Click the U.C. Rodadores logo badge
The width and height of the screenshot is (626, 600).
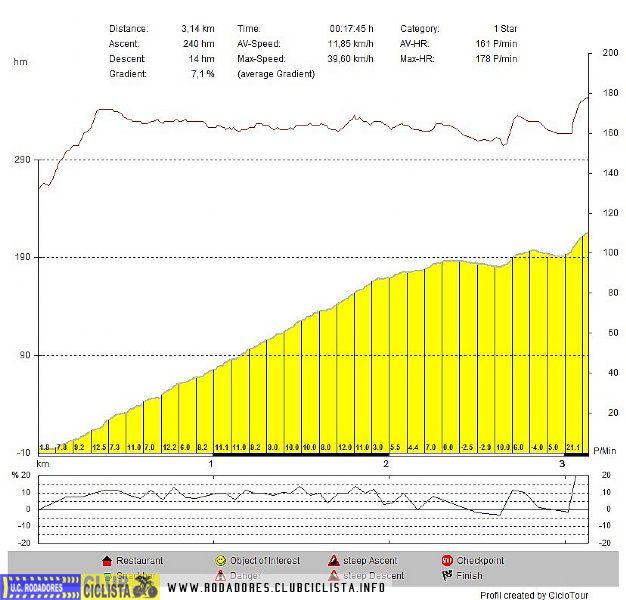click(x=40, y=587)
